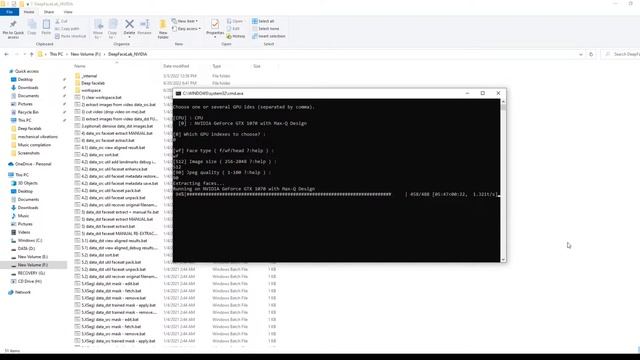Screen dimensions: 640x360
Task: Select Recycle Bin in Quick access
Action: click(28, 112)
